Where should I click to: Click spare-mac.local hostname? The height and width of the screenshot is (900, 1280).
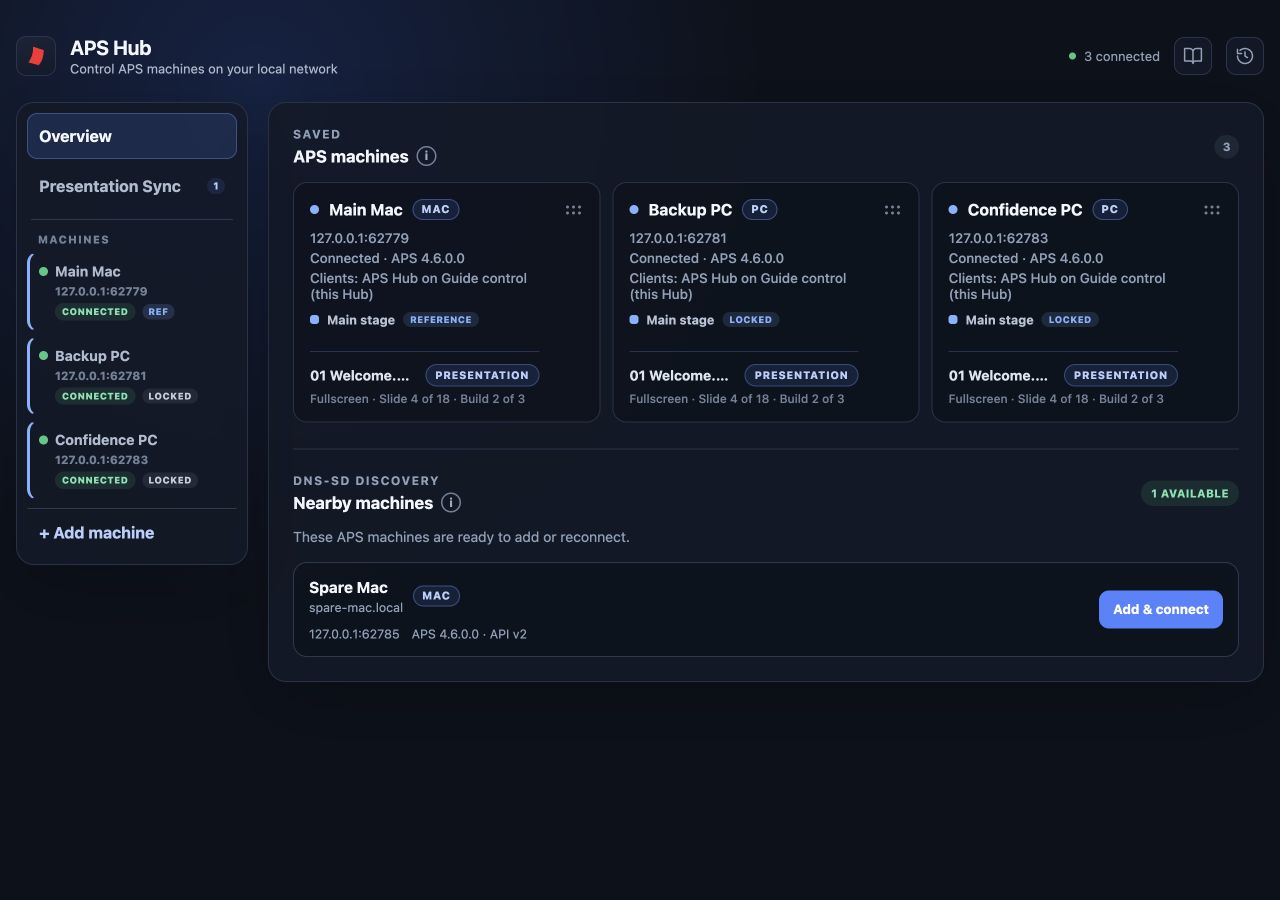pyautogui.click(x=356, y=608)
